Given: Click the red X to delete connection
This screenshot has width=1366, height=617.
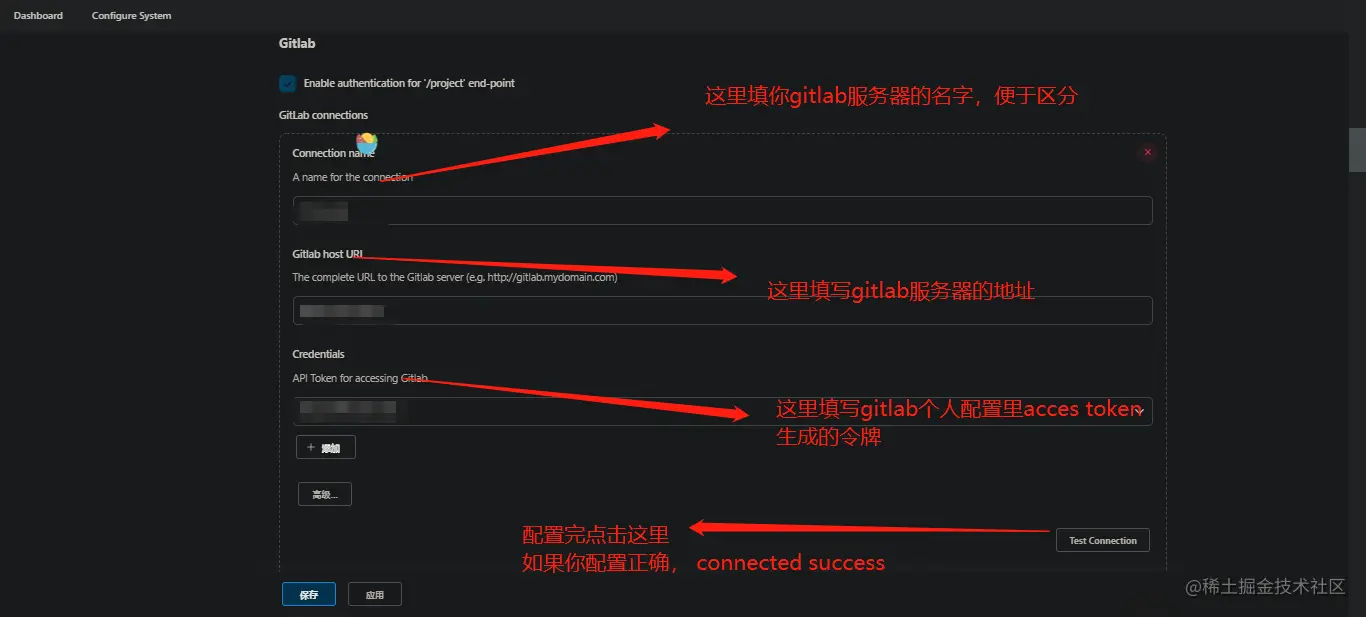Looking at the screenshot, I should point(1147,152).
